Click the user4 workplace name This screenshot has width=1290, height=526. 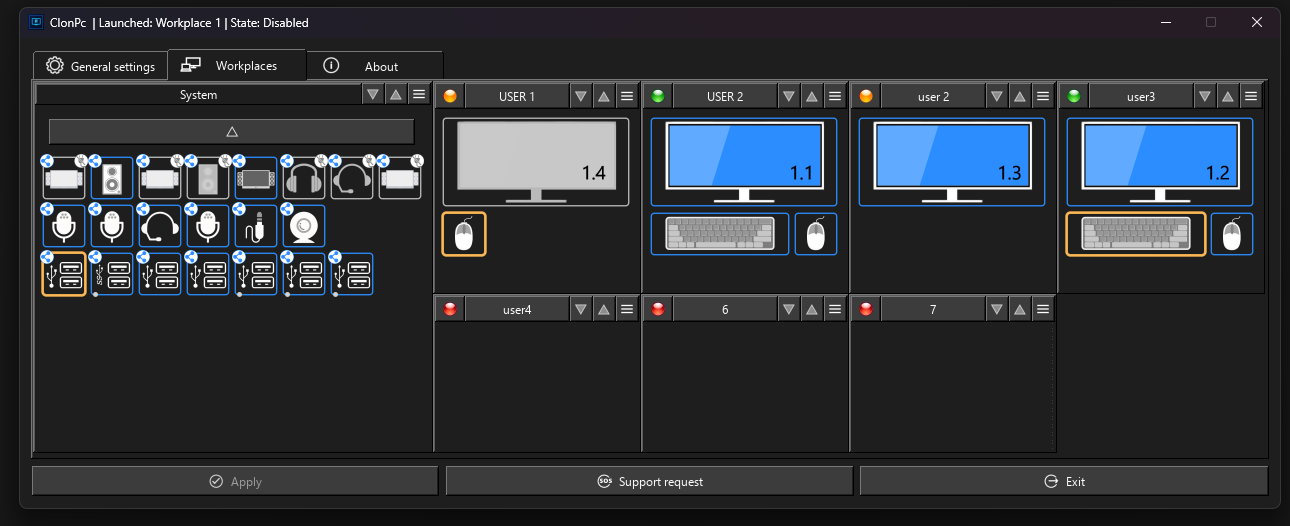coord(517,310)
